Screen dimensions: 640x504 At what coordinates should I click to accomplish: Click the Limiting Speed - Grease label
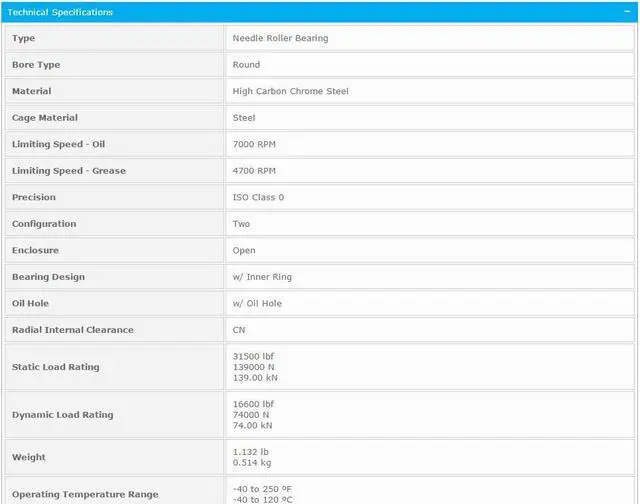[x=69, y=171]
